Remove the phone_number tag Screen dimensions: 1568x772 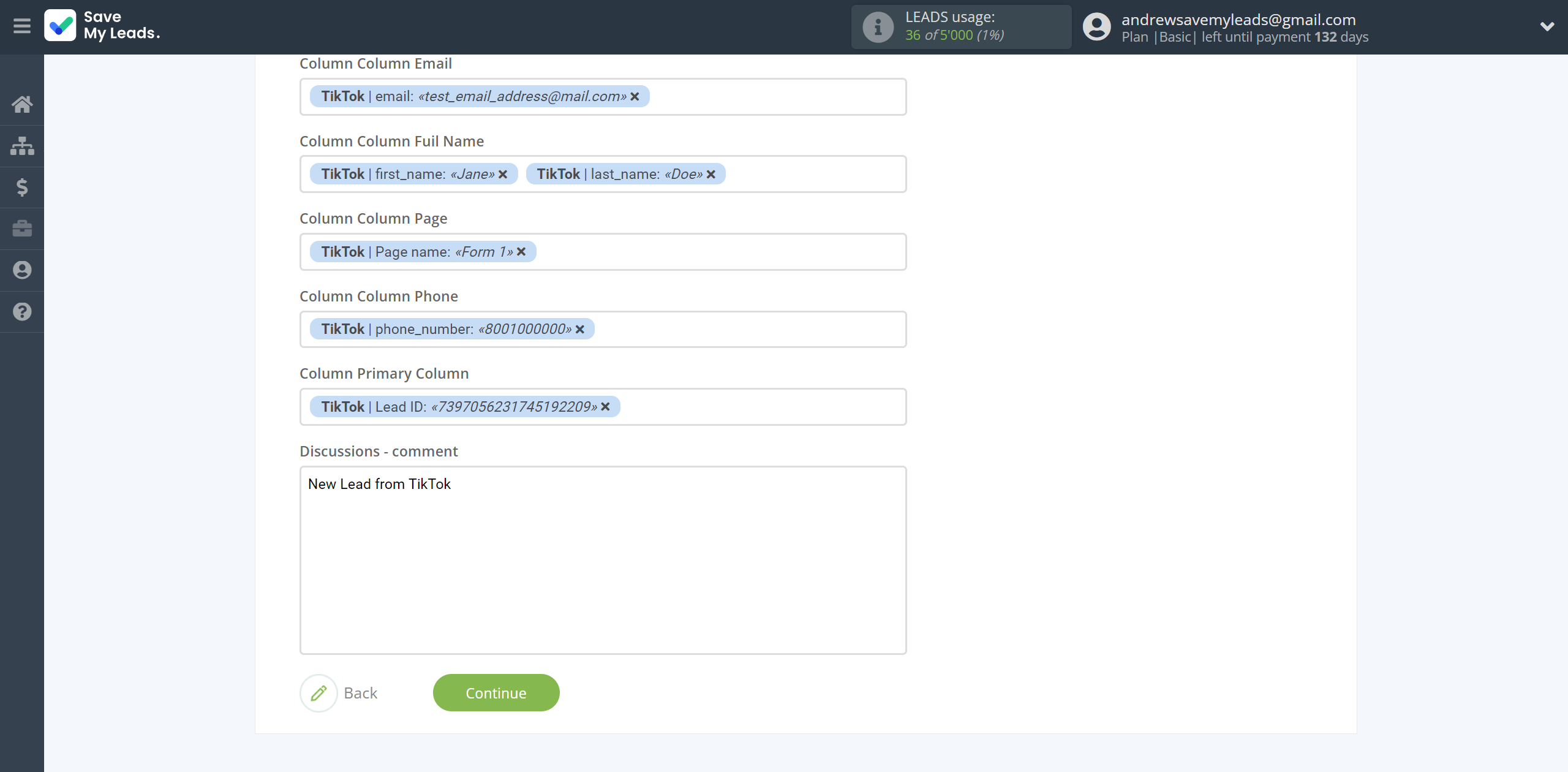pos(580,330)
